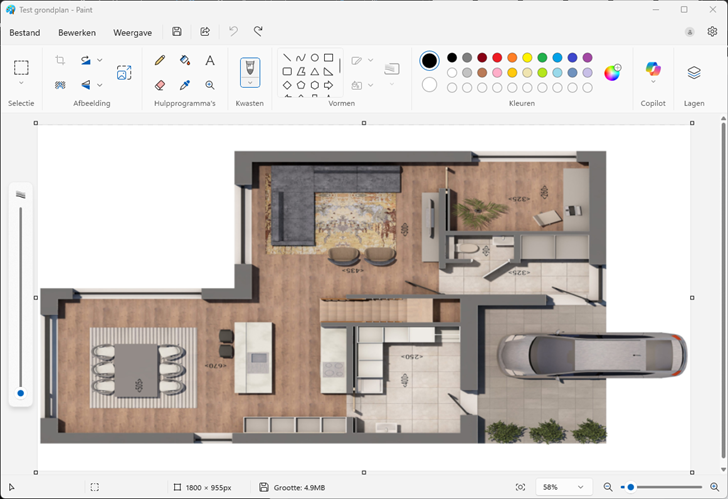
Task: Switch to the secondary color circle
Action: click(x=429, y=85)
